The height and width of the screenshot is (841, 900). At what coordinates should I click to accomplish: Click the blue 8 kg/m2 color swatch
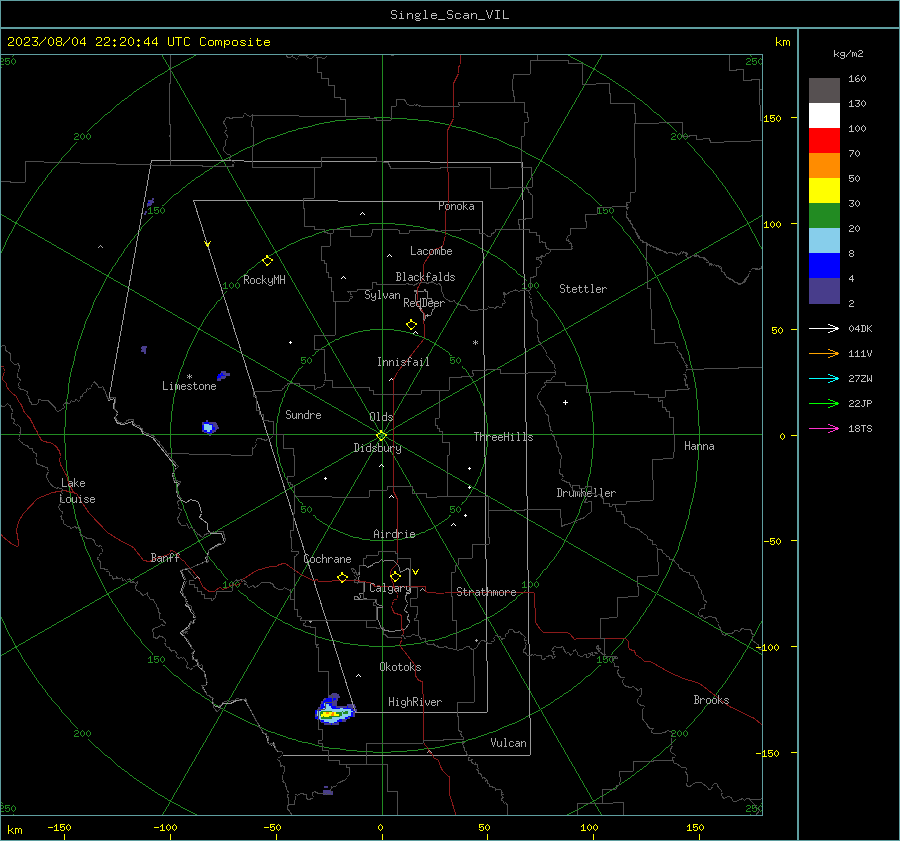point(824,265)
